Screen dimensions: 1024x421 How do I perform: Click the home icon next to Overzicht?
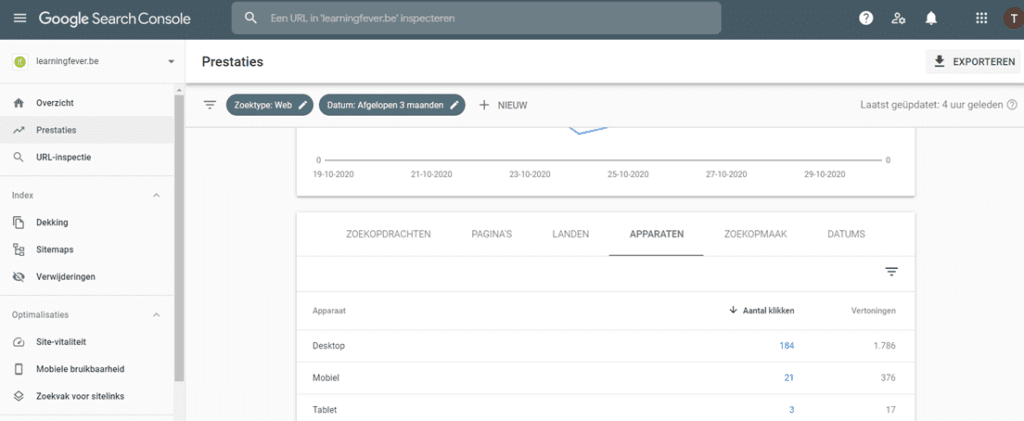click(x=19, y=103)
